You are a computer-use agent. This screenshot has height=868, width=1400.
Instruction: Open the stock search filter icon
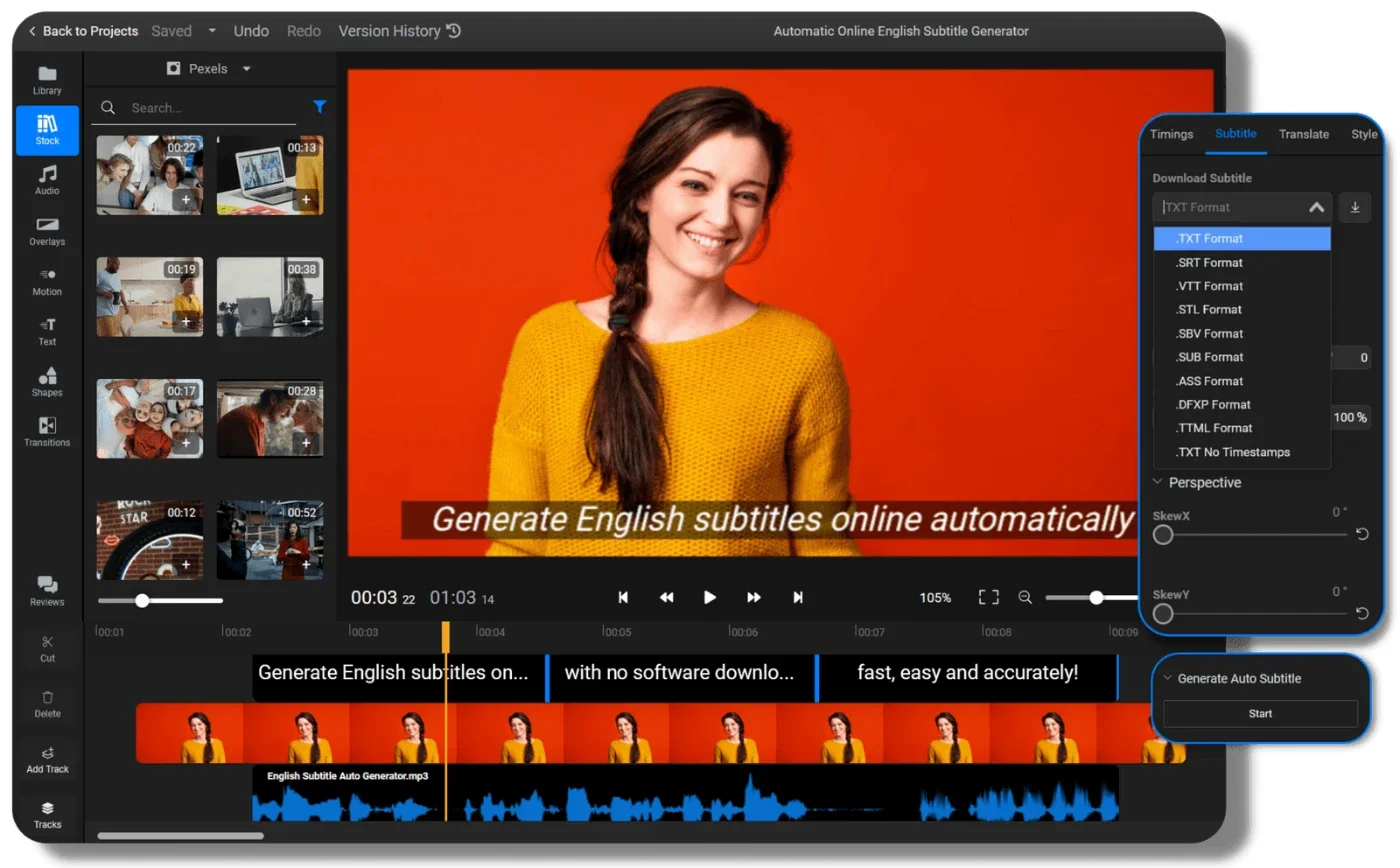pos(319,107)
